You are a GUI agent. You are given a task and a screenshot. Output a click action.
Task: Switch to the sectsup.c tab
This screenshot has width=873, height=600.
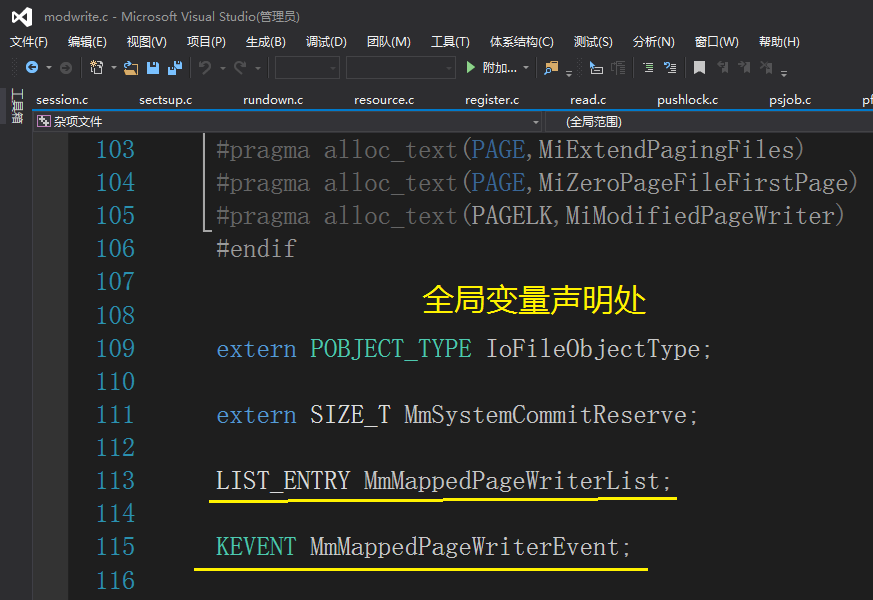point(165,100)
